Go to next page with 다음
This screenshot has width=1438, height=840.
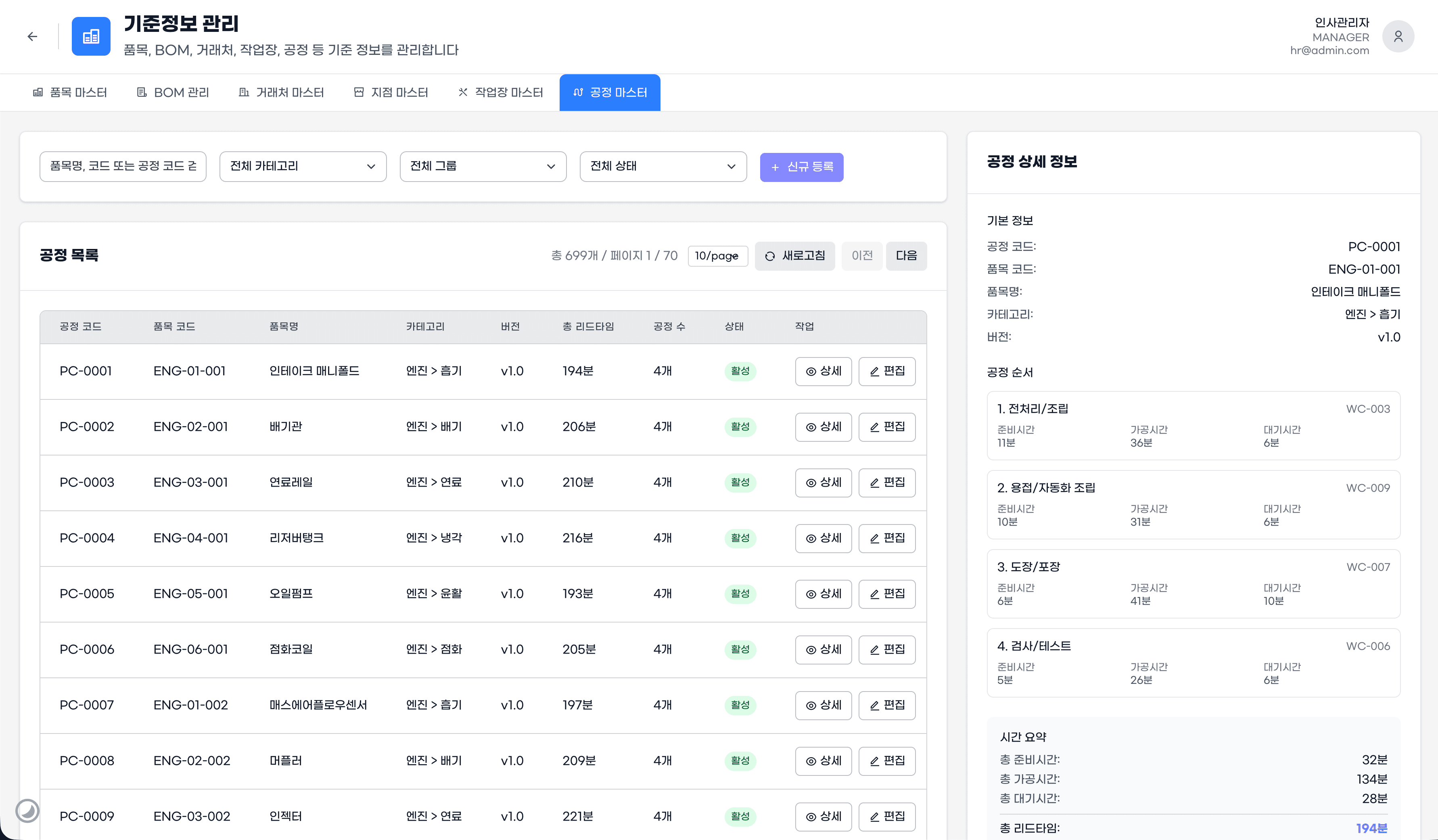pyautogui.click(x=905, y=256)
